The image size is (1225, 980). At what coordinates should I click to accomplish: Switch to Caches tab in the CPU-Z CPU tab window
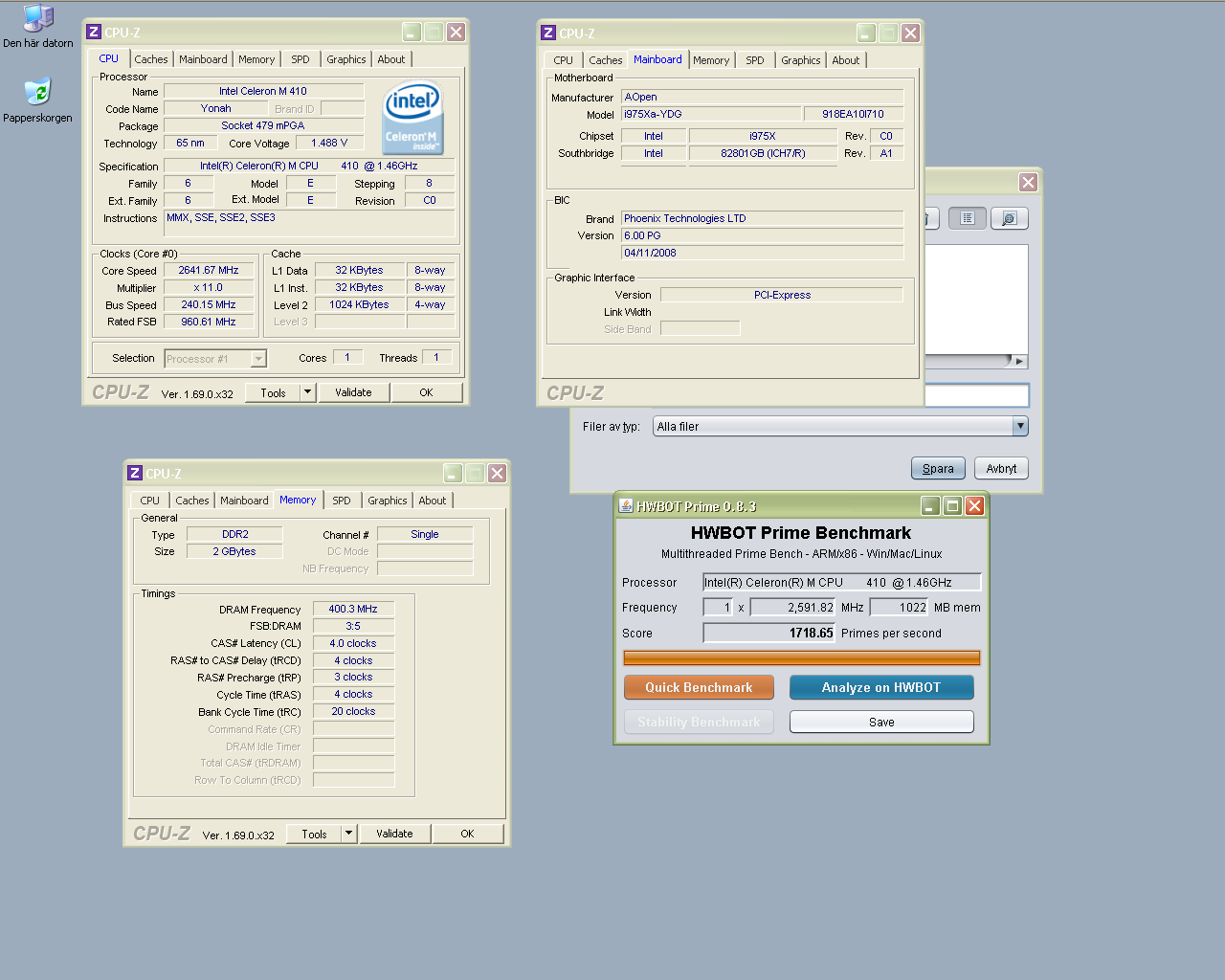pos(151,59)
